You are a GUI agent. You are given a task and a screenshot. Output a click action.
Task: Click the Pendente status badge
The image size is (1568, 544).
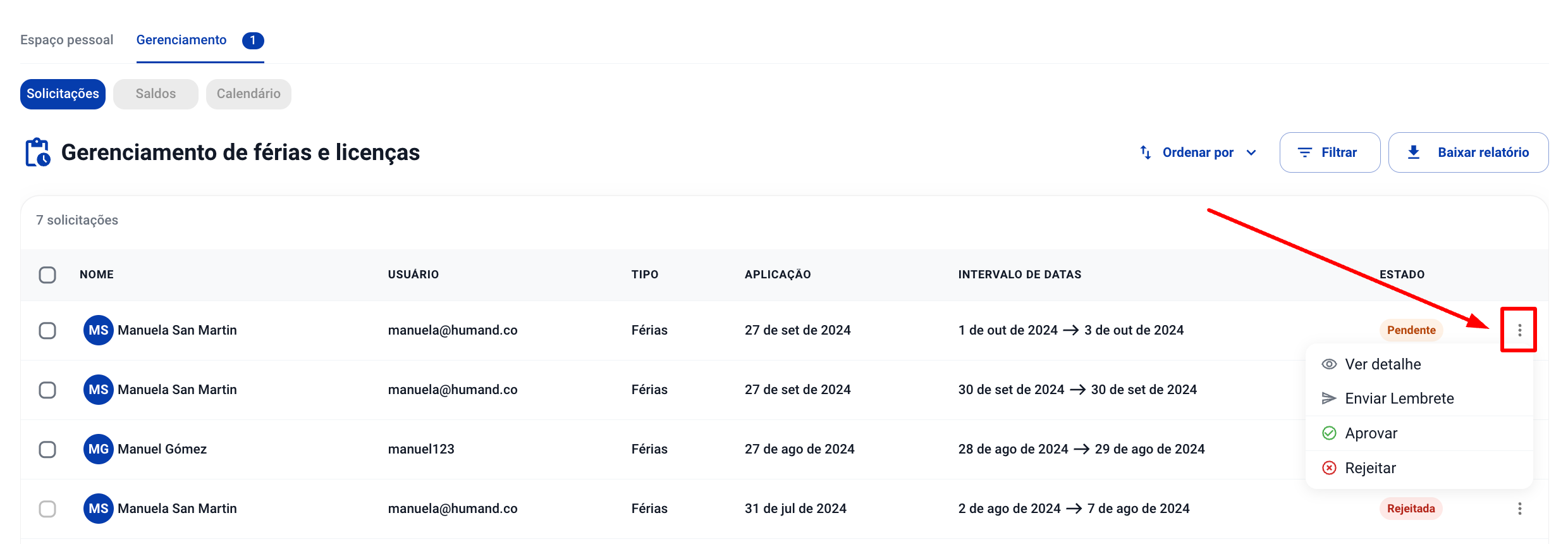(x=1411, y=330)
